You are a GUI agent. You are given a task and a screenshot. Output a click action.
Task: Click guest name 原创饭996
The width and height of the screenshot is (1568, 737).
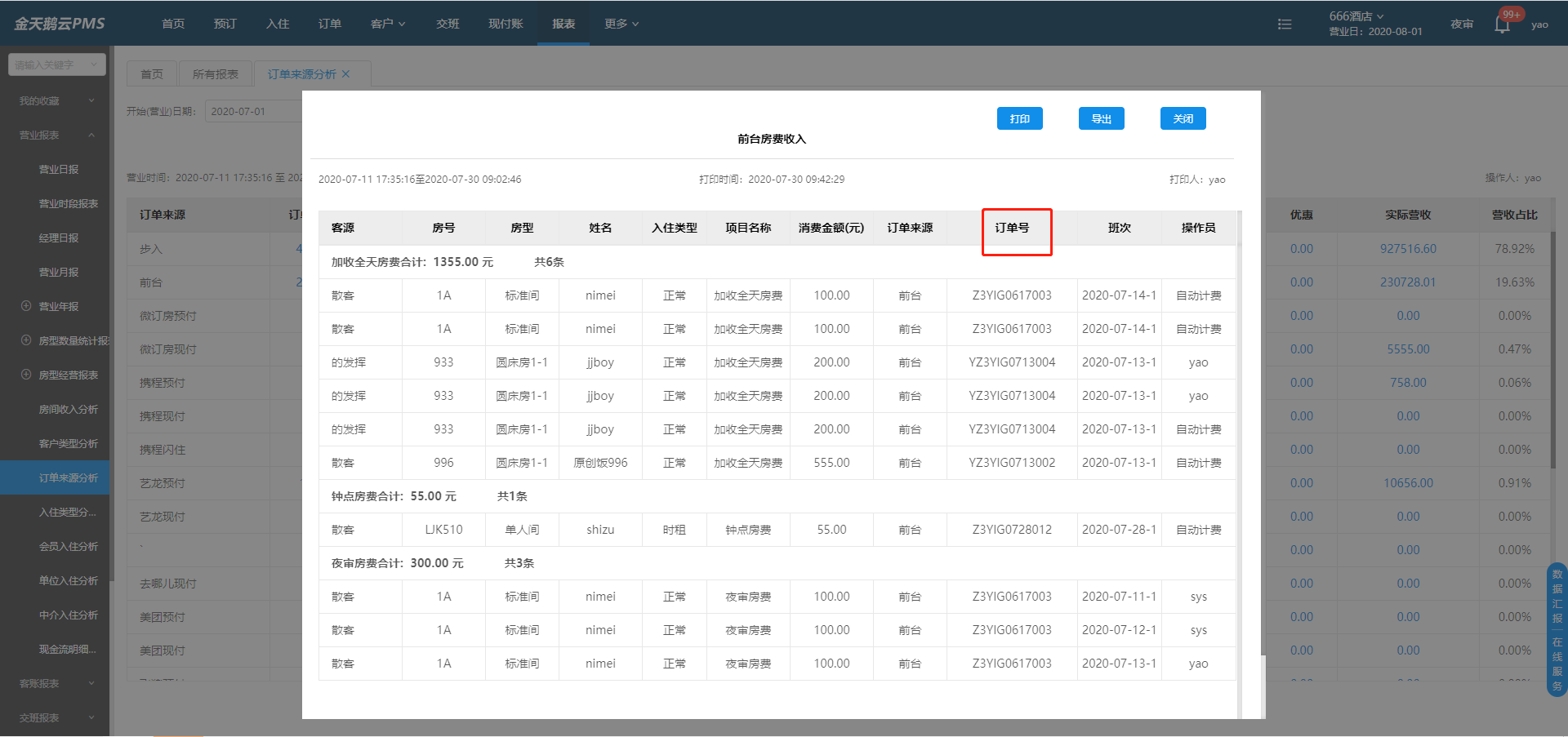pos(600,463)
